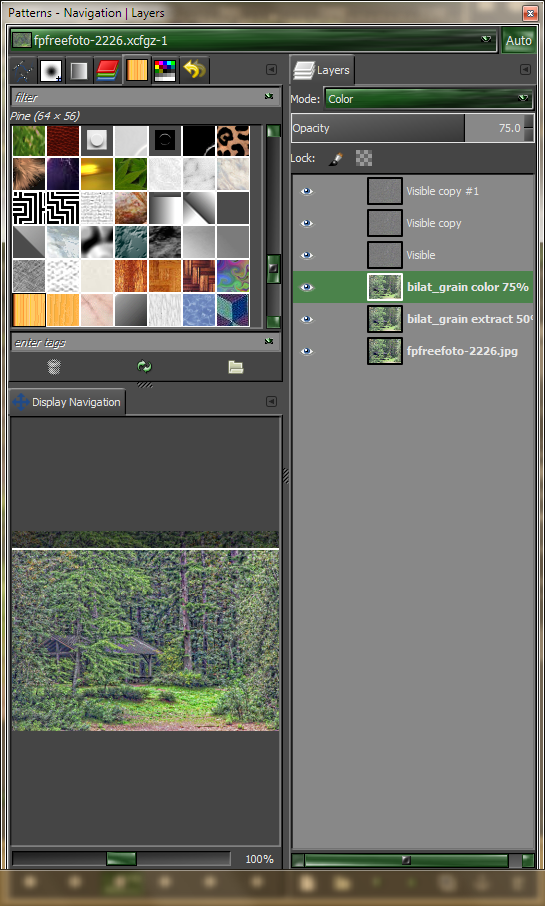Select the leopard spots pattern
The width and height of the screenshot is (545, 906).
pos(233,141)
